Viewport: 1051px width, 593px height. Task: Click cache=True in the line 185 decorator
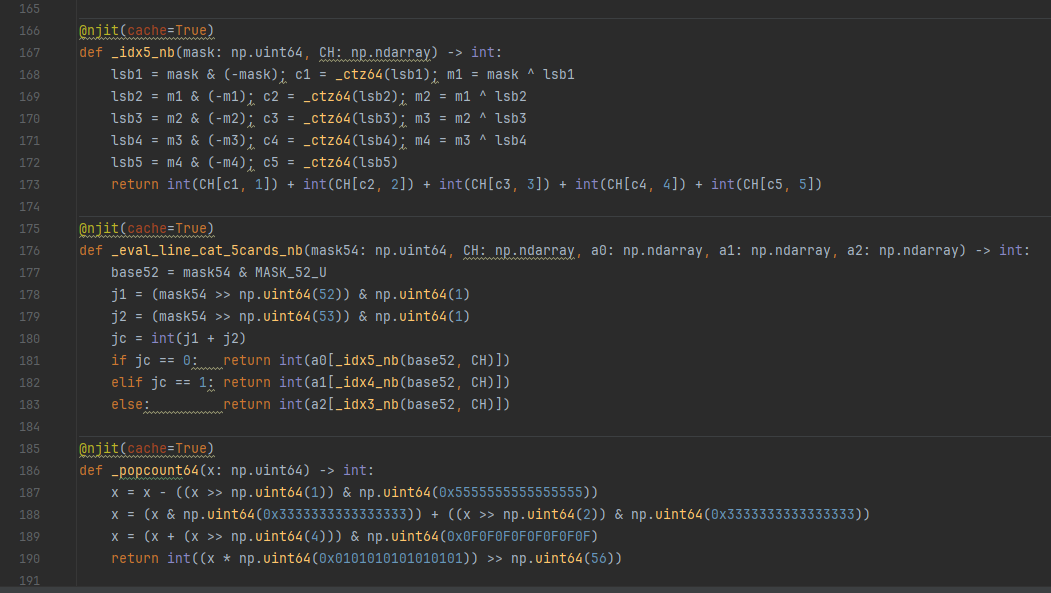(167, 448)
